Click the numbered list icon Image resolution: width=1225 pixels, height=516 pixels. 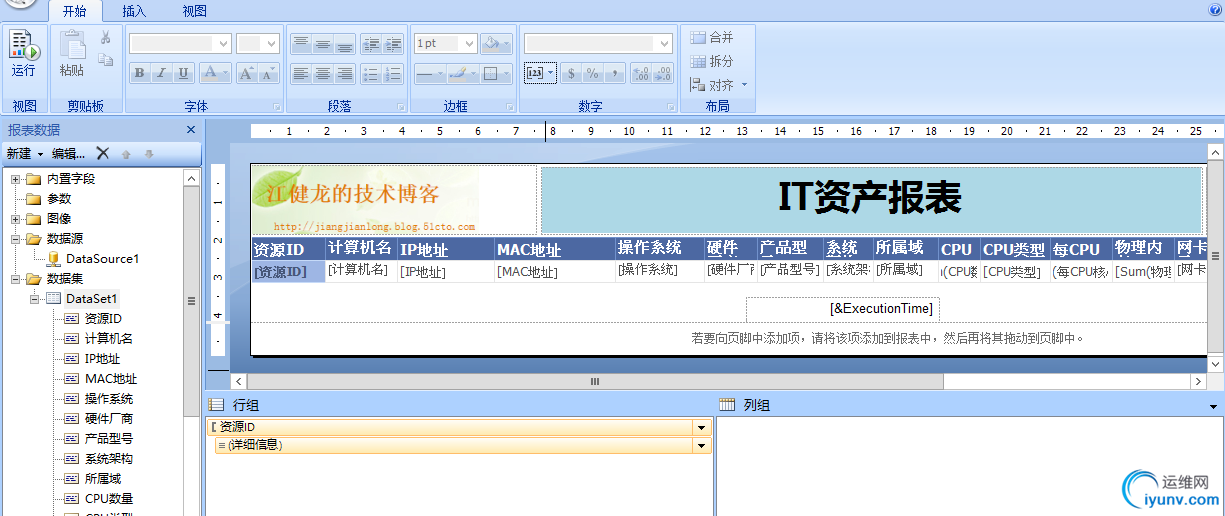393,74
